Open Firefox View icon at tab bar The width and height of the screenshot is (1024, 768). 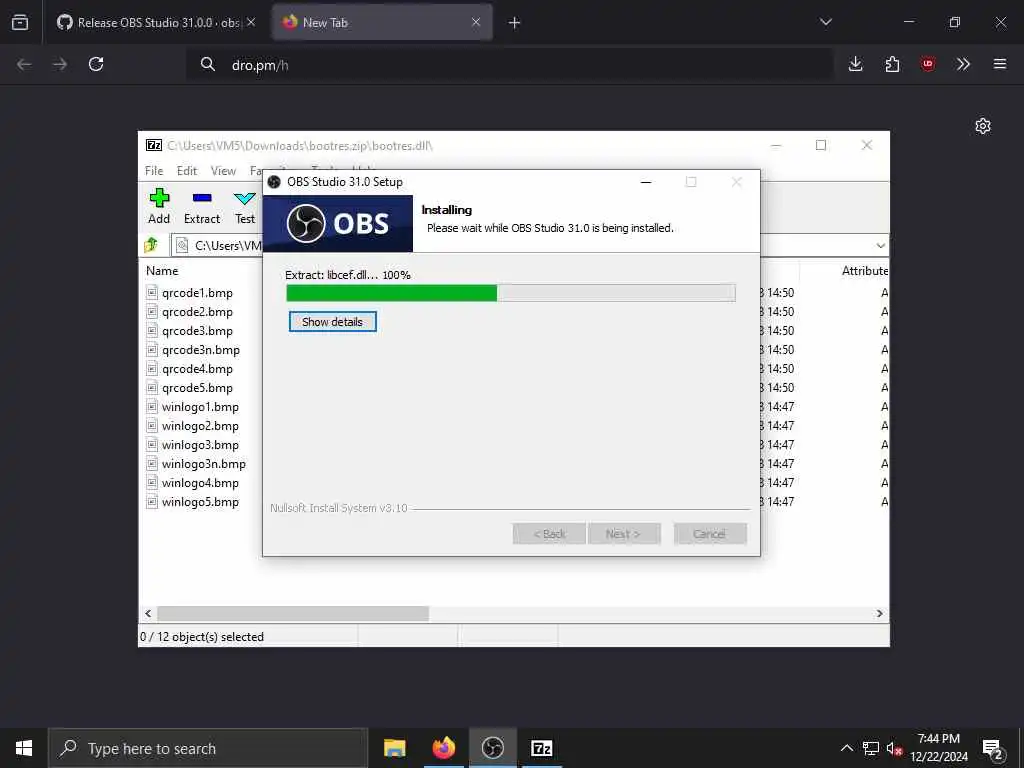(20, 22)
